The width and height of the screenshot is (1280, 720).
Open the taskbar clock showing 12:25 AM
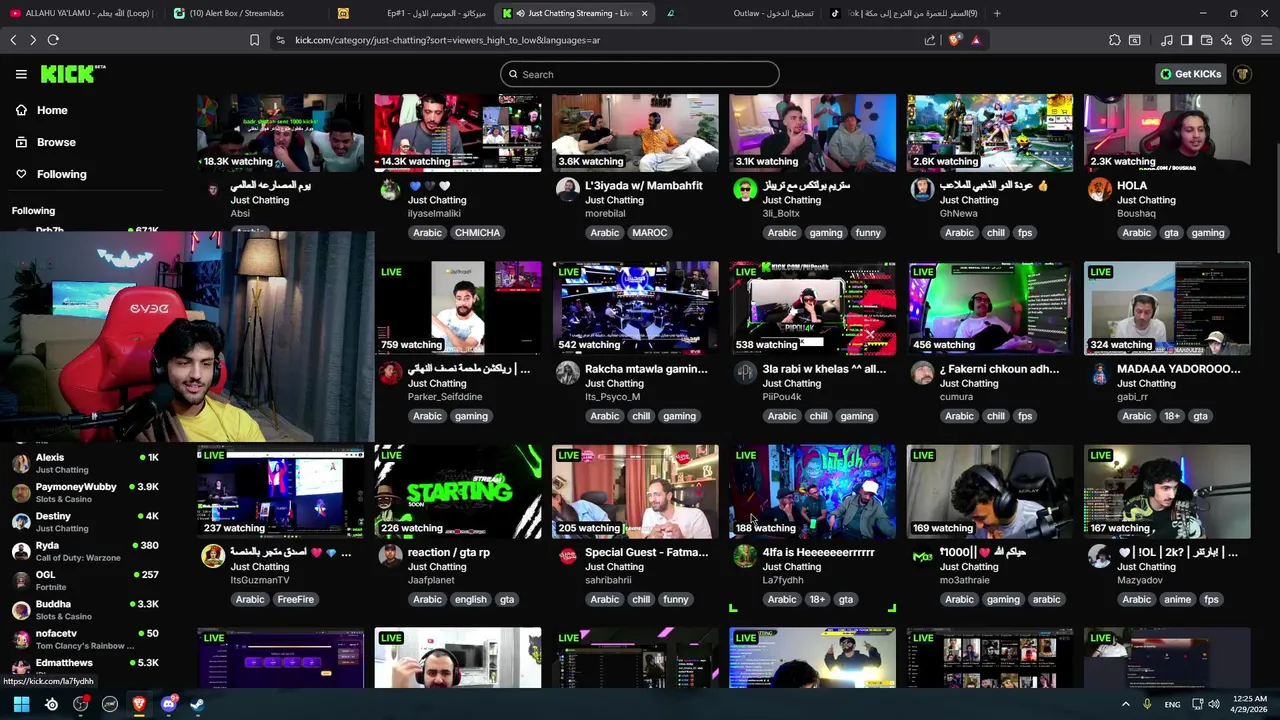(x=1252, y=704)
